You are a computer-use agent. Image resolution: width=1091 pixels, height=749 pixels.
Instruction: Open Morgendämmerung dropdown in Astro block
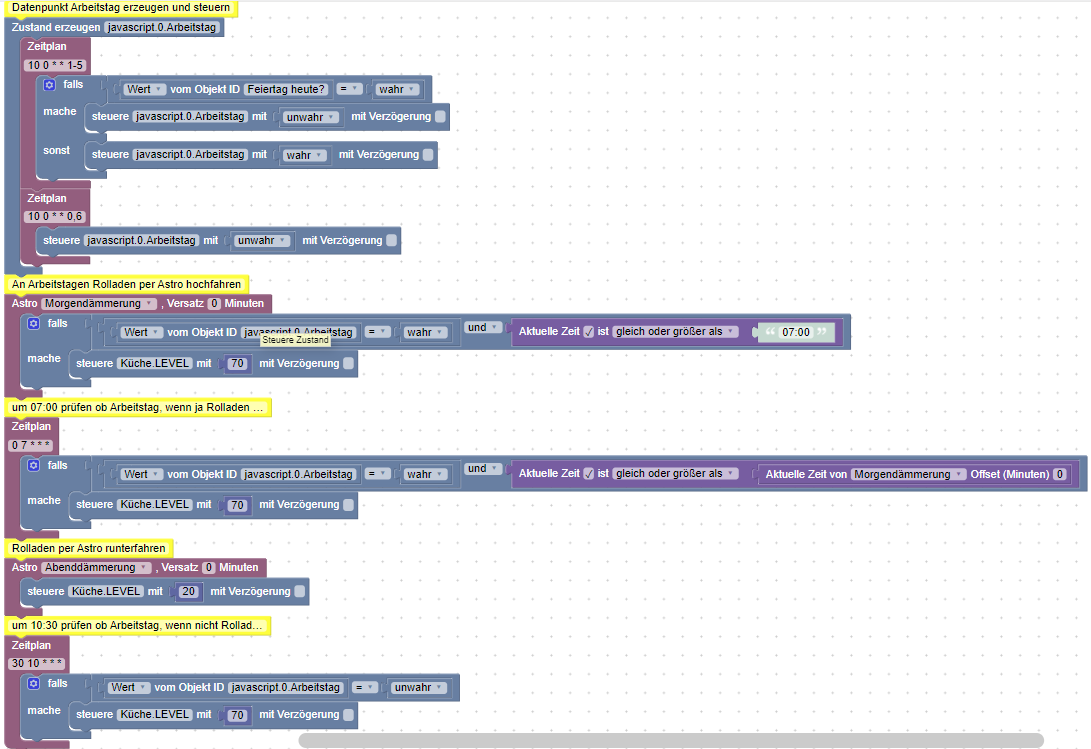click(99, 303)
